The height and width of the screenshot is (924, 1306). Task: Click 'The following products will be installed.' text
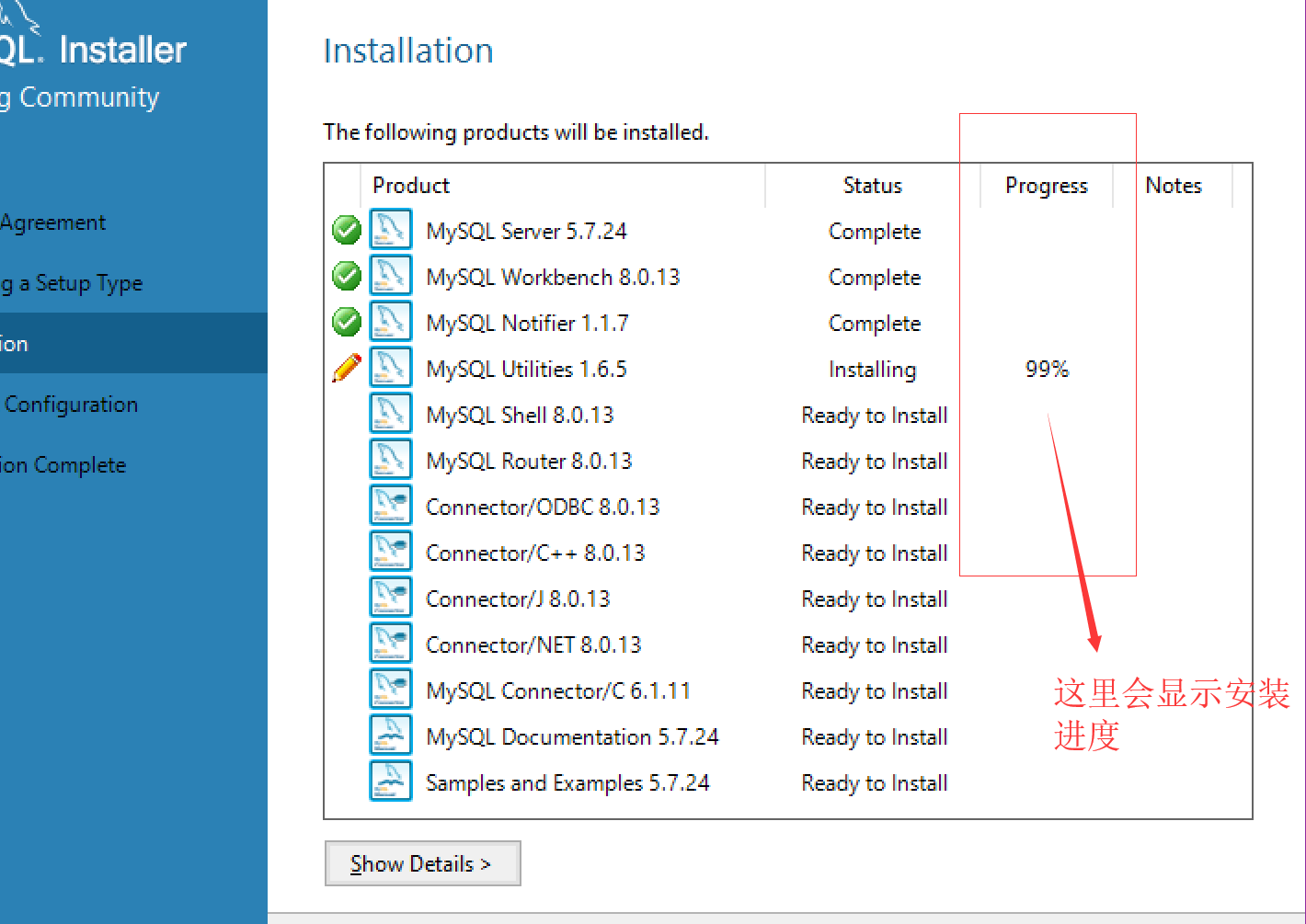click(516, 132)
